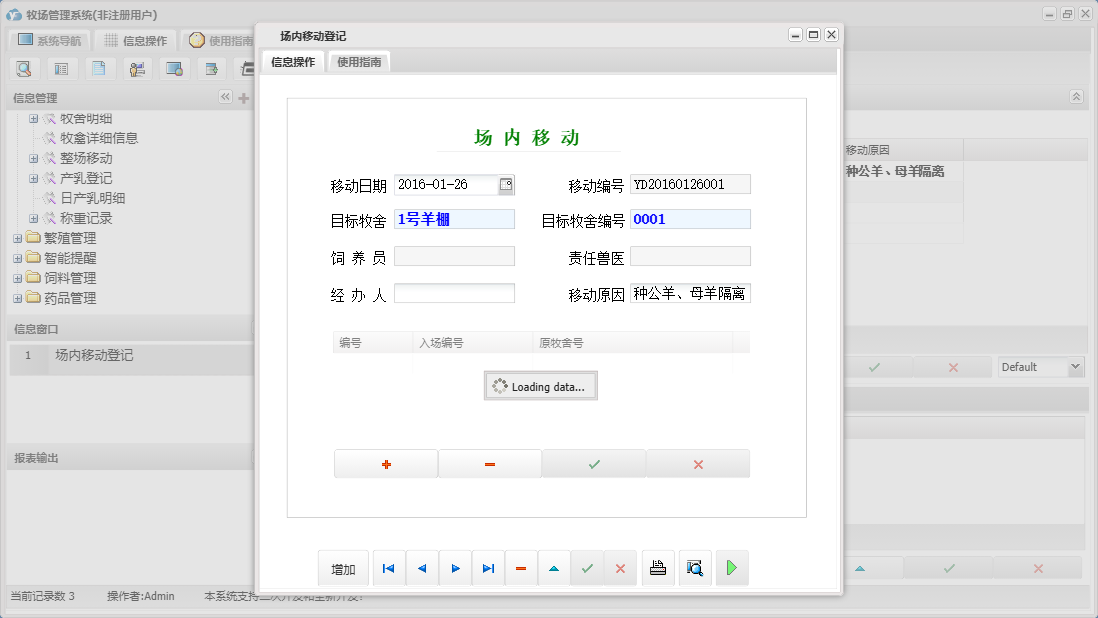Click inside the 经办人 input field
The height and width of the screenshot is (618, 1098).
pyautogui.click(x=455, y=293)
